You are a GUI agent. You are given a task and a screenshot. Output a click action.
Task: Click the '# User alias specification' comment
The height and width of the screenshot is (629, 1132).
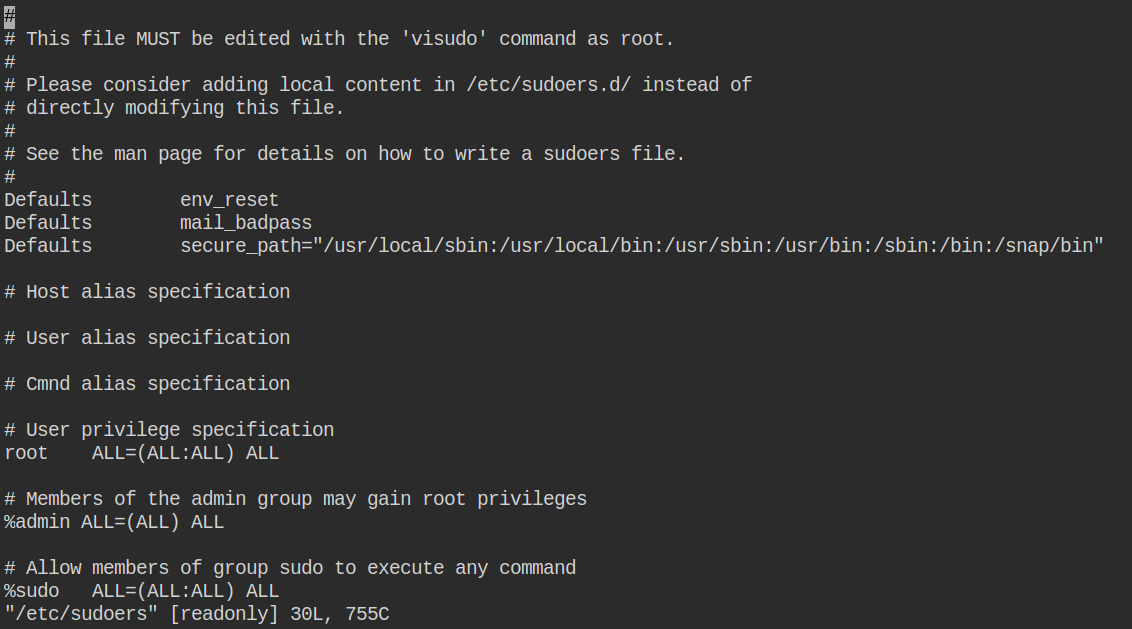pyautogui.click(x=147, y=338)
